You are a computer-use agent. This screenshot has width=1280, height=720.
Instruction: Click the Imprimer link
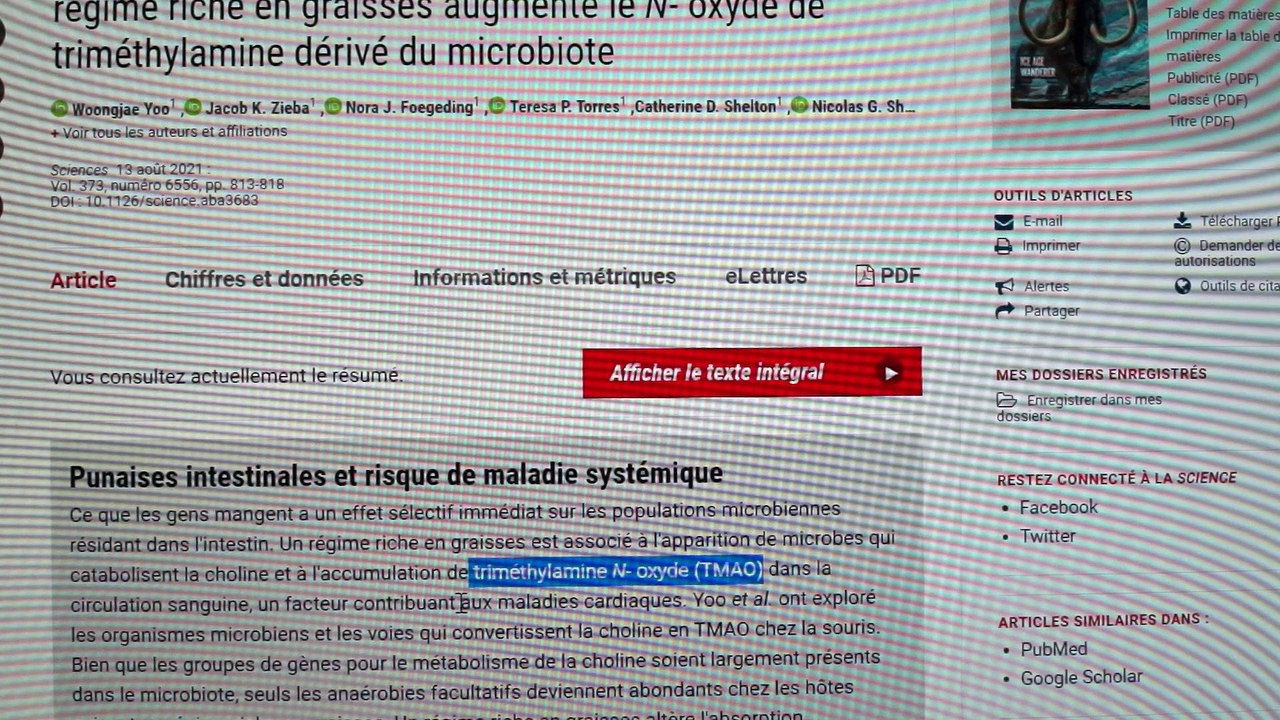coord(1051,245)
